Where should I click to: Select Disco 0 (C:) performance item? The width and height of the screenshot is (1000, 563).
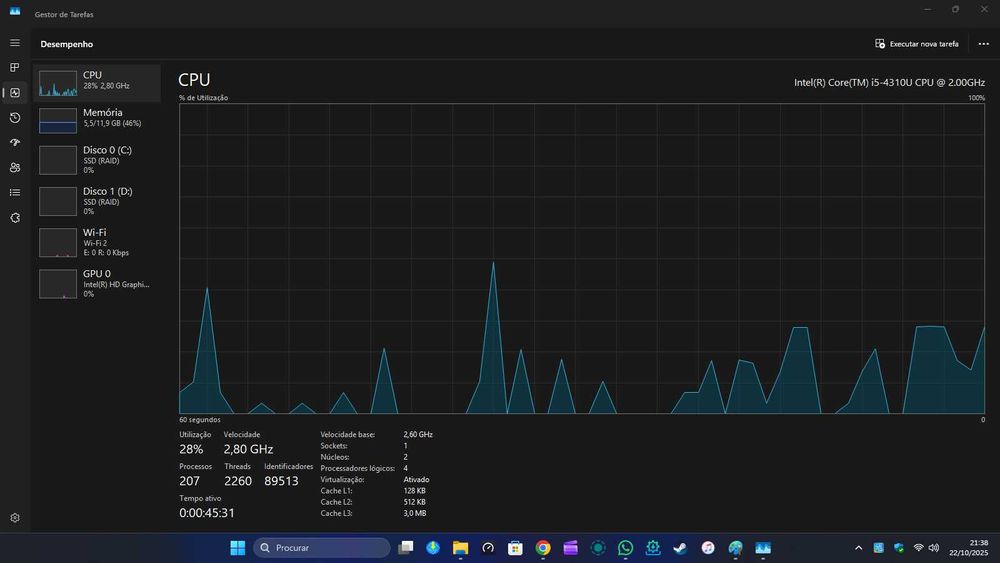tap(97, 159)
